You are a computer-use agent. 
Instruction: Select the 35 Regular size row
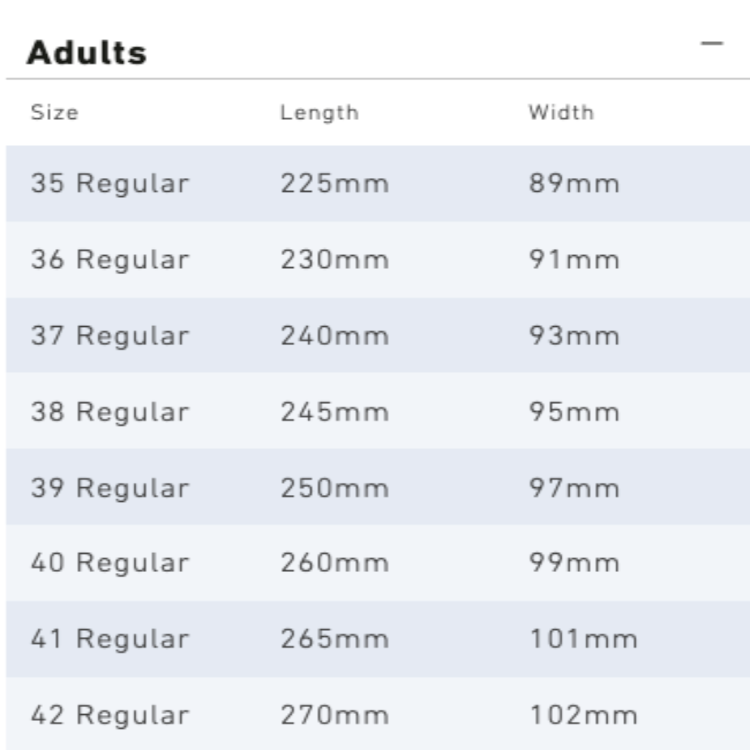(x=109, y=184)
